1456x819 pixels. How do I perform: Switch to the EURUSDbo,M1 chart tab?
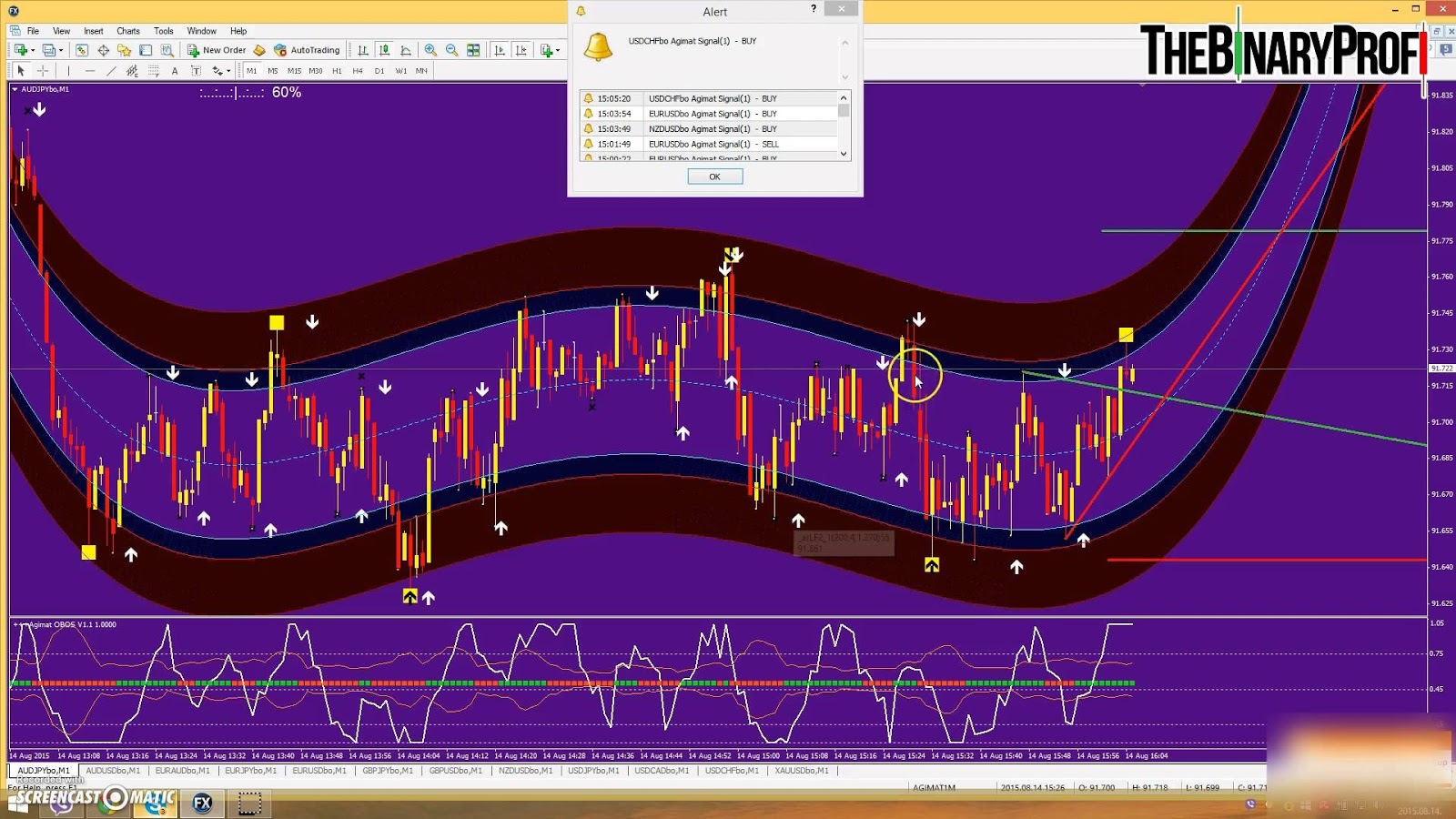point(319,770)
